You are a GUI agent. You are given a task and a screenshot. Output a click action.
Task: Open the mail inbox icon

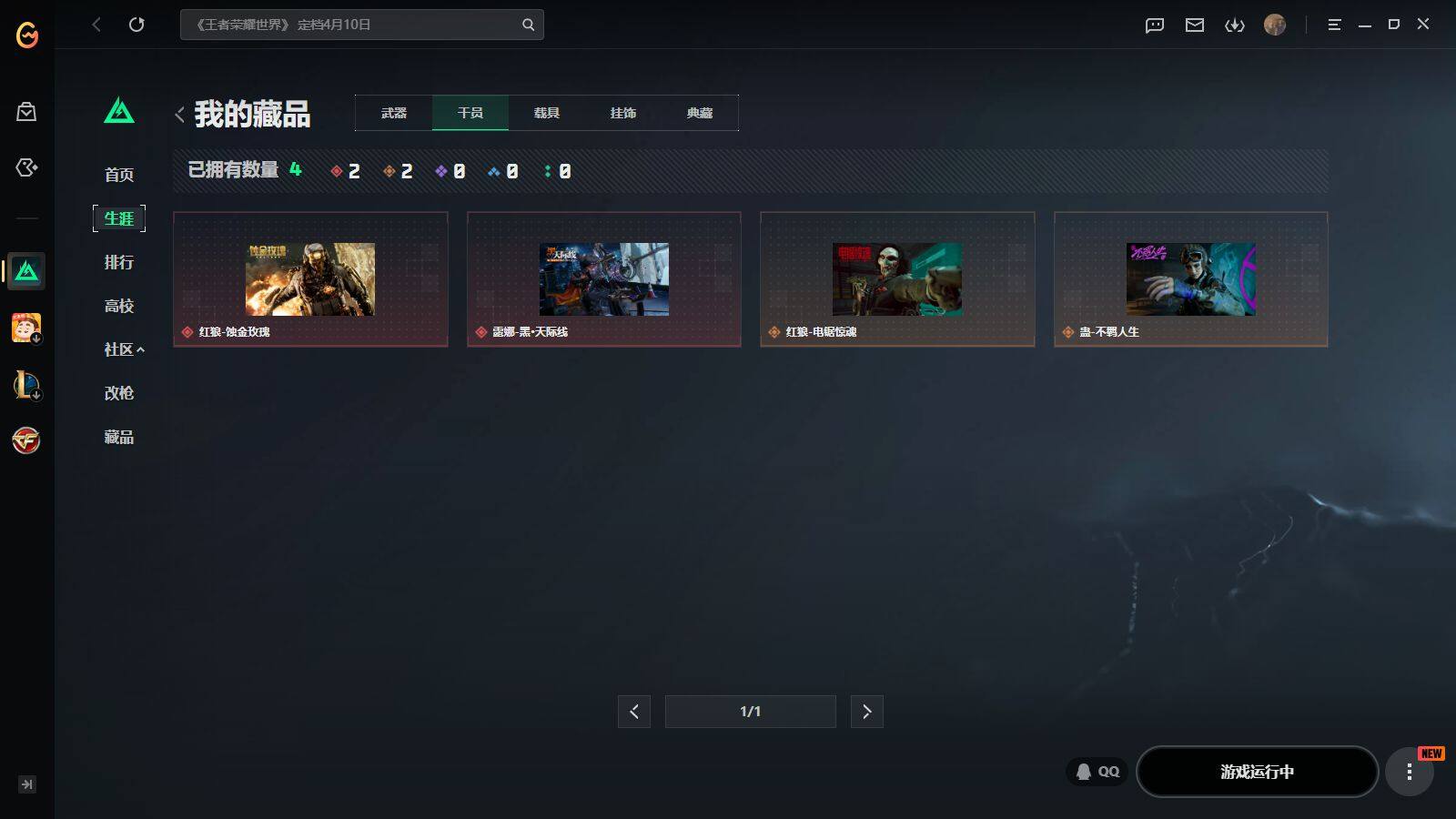(1195, 25)
